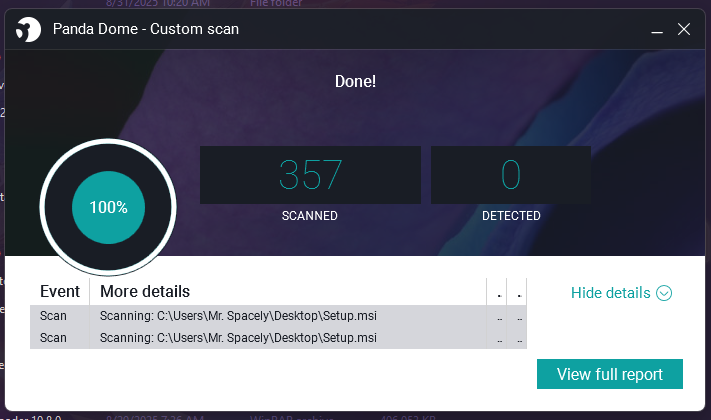Open the View full report button
This screenshot has width=711, height=420.
pyautogui.click(x=609, y=374)
